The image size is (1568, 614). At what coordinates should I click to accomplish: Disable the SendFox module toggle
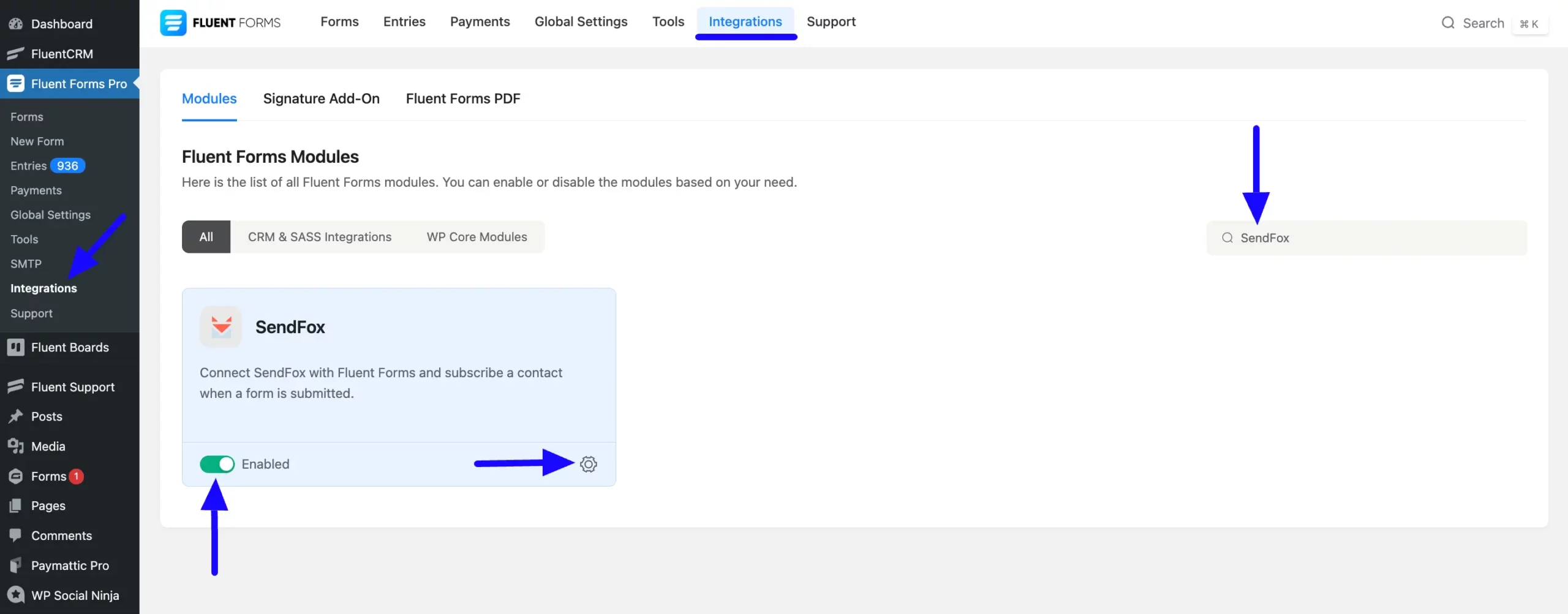[x=217, y=464]
